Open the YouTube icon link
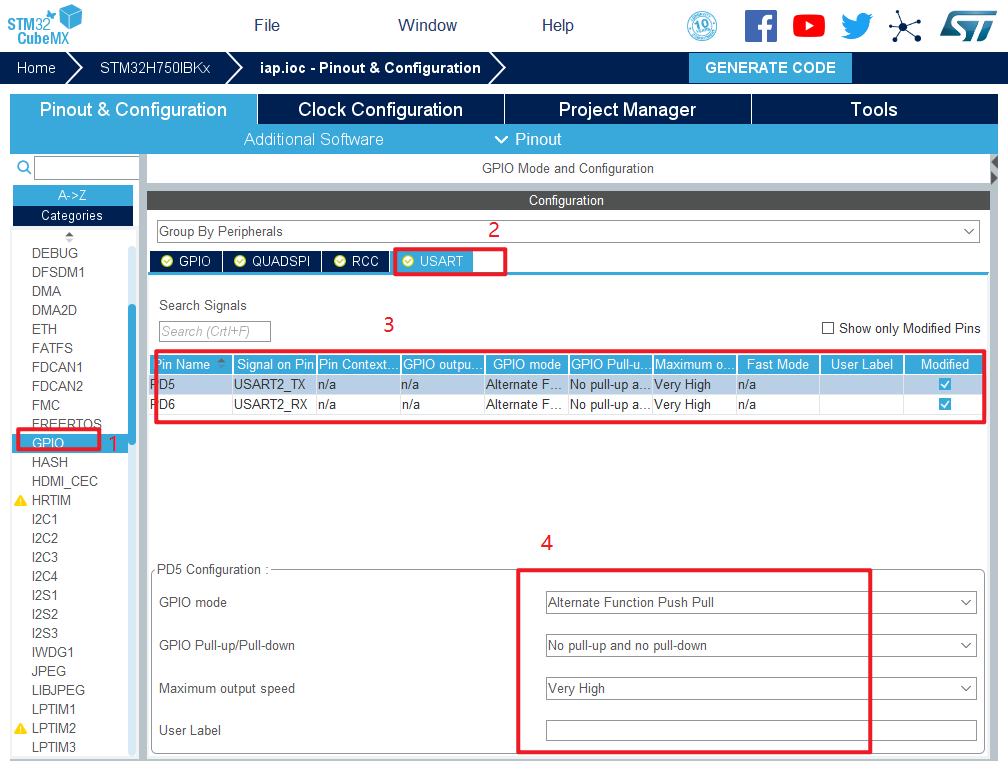Image resolution: width=1008 pixels, height=771 pixels. click(x=808, y=26)
